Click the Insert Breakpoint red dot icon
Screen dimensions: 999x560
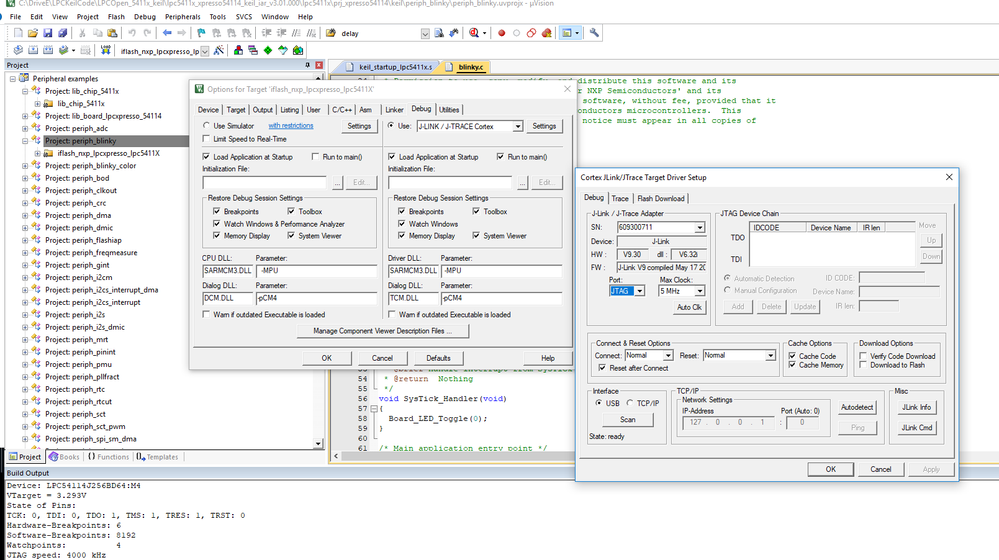(502, 33)
